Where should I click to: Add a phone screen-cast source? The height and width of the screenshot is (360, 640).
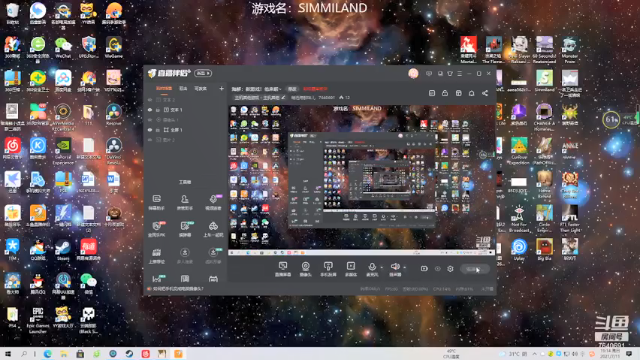(x=328, y=269)
